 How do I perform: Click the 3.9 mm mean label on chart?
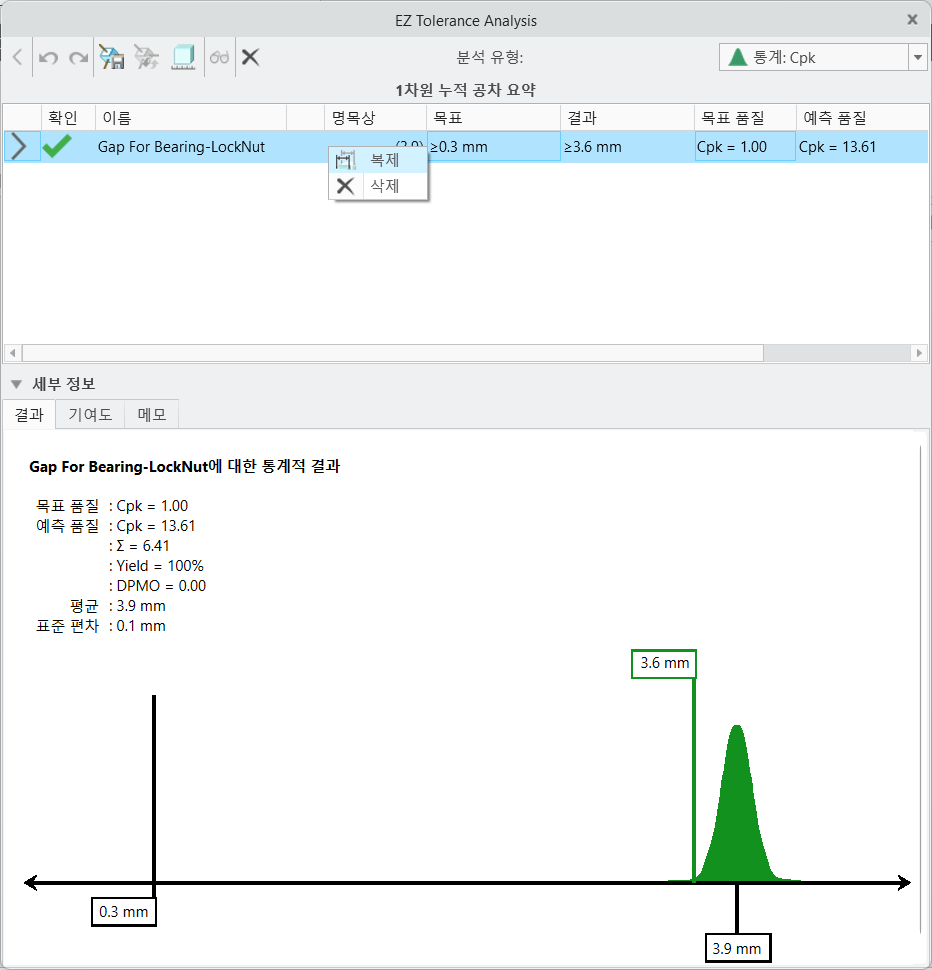point(737,948)
